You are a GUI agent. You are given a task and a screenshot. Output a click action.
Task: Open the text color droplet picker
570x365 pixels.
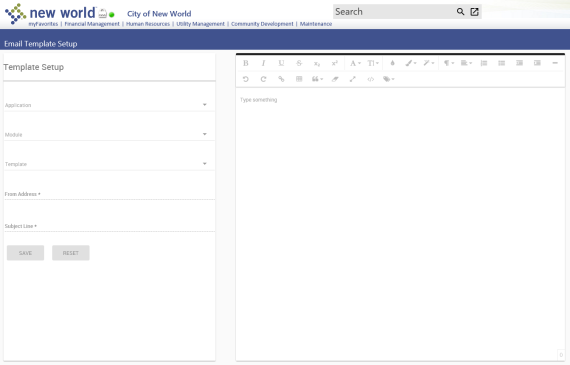point(392,63)
